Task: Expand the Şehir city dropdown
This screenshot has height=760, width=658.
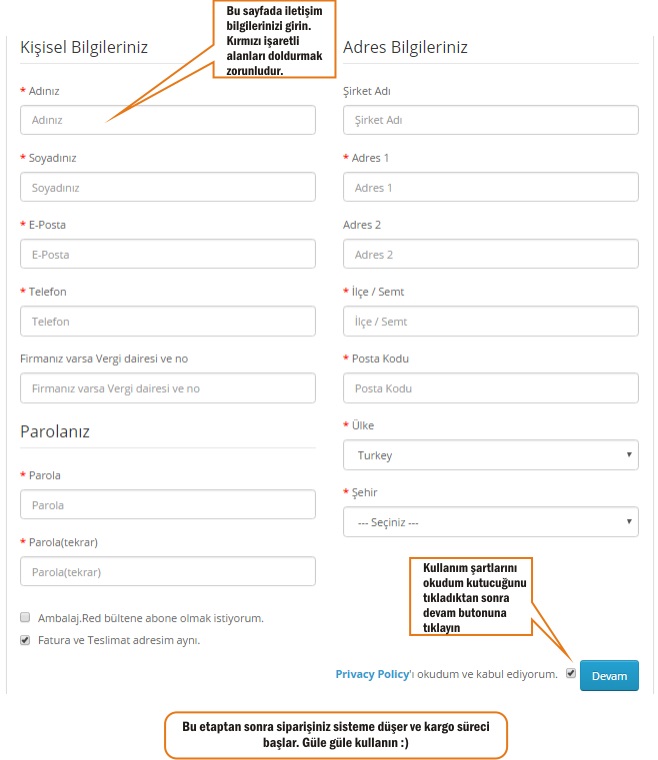Action: [490, 522]
